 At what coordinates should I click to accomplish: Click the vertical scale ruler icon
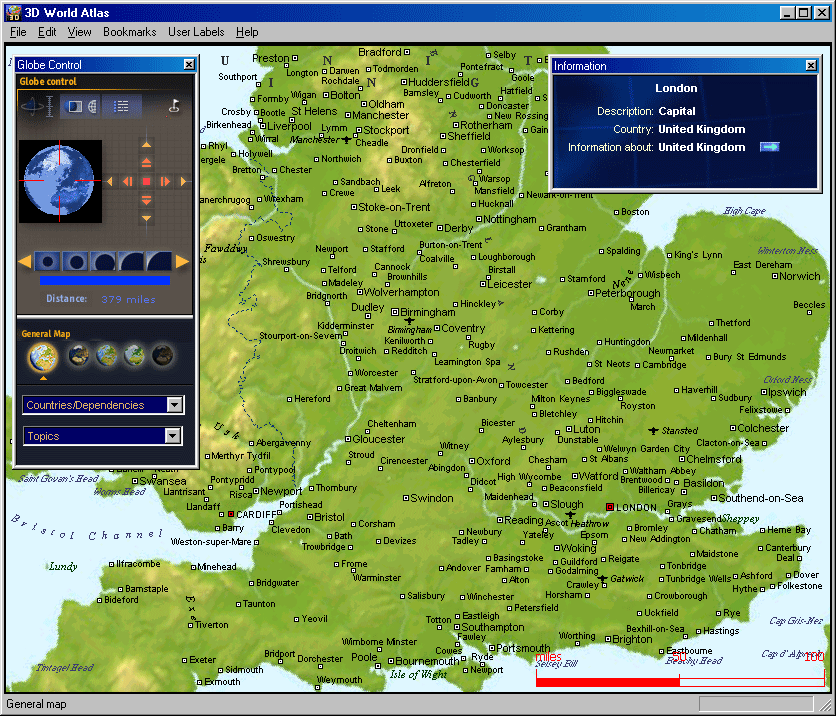(50, 106)
